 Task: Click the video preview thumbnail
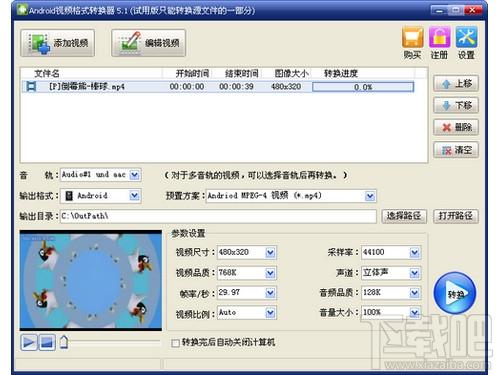(91, 280)
